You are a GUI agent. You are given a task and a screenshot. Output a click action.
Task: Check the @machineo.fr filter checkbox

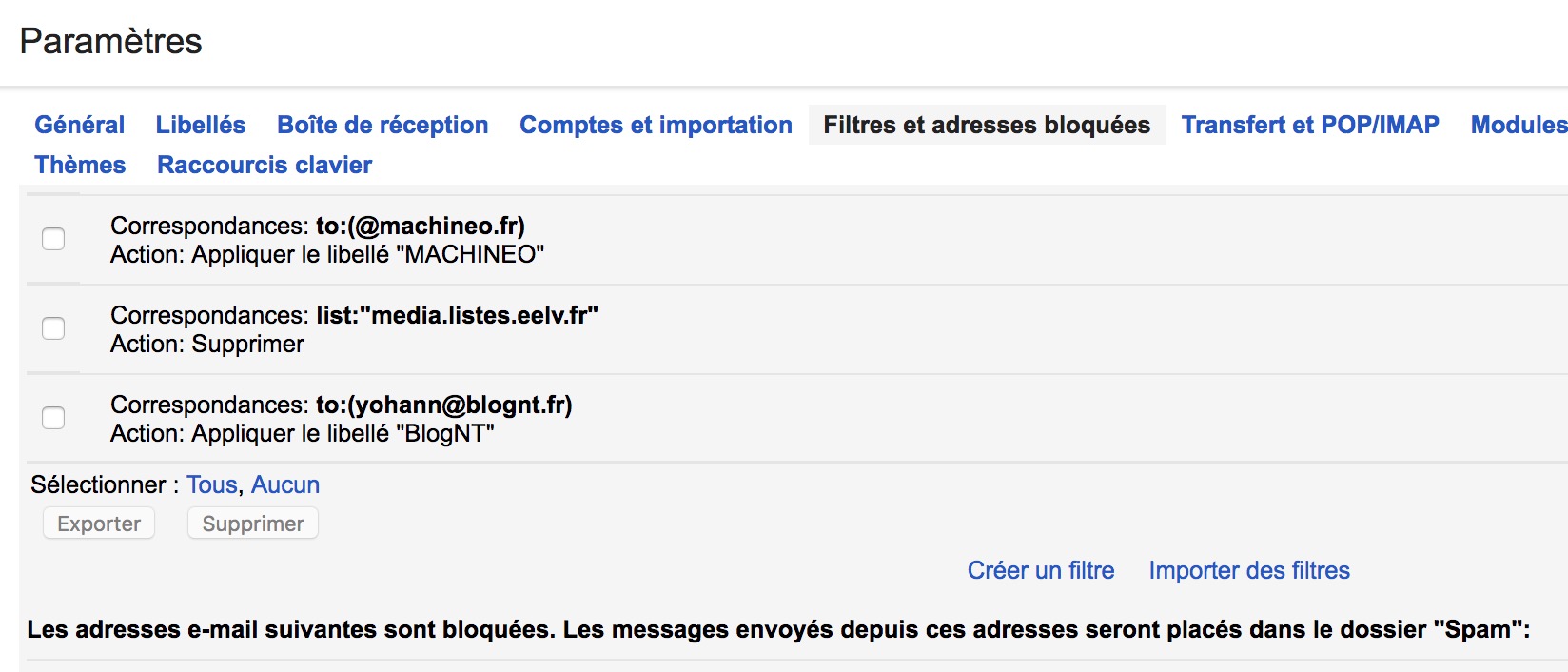point(53,239)
